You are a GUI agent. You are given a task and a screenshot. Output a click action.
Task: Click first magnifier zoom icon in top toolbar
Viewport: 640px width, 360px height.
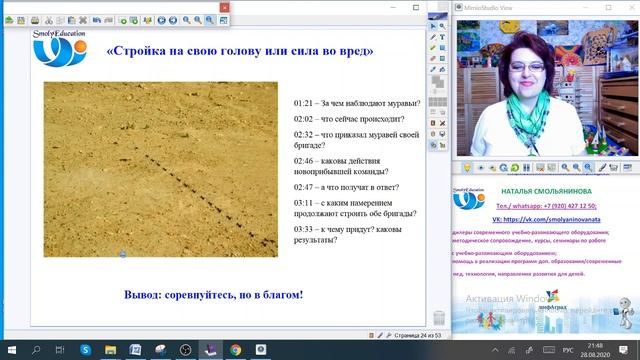(187, 20)
